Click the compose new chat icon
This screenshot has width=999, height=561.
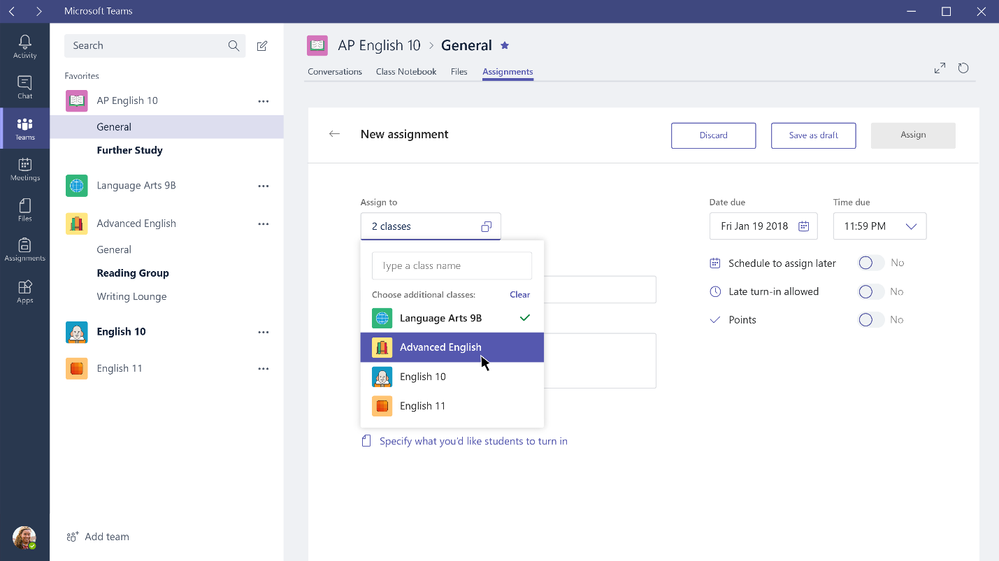(x=262, y=46)
